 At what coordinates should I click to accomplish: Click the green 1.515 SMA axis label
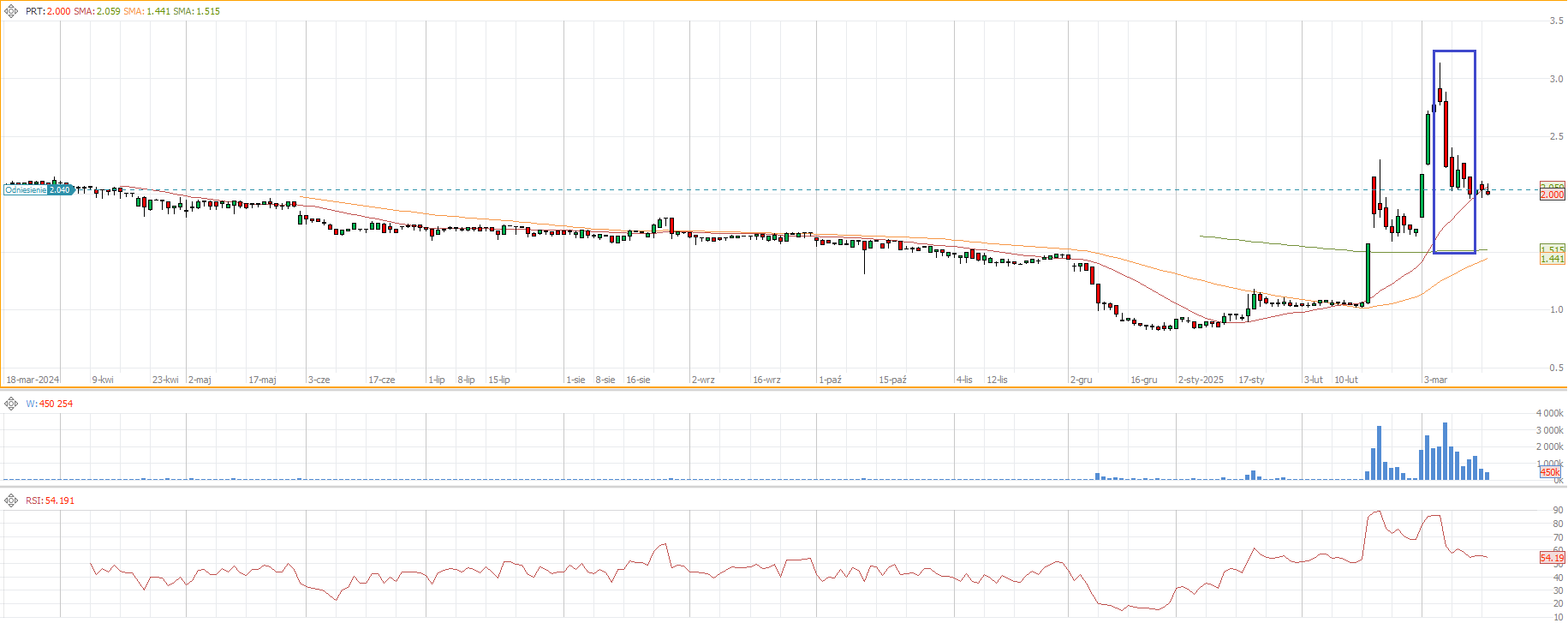tap(1553, 250)
